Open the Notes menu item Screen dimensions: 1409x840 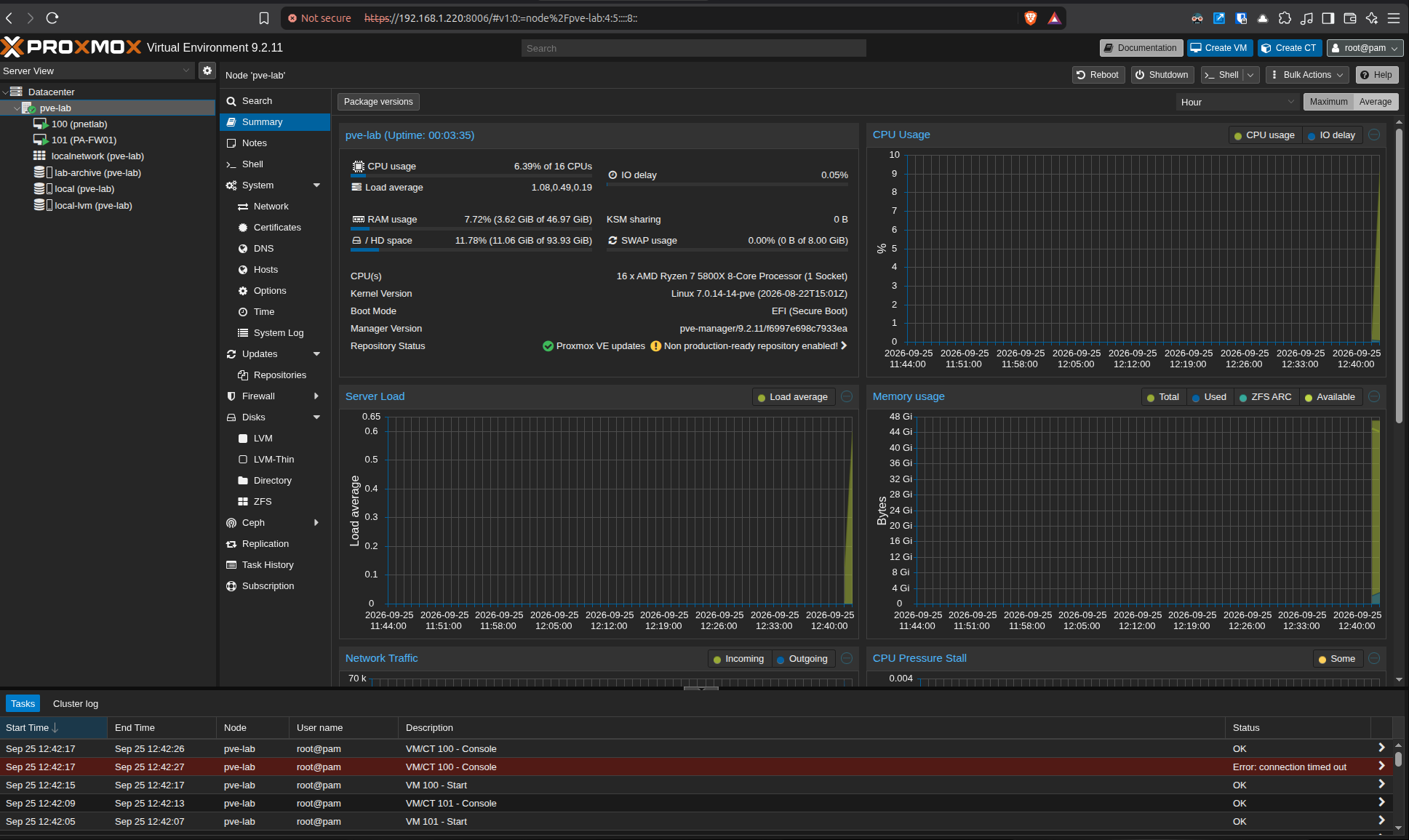point(275,143)
